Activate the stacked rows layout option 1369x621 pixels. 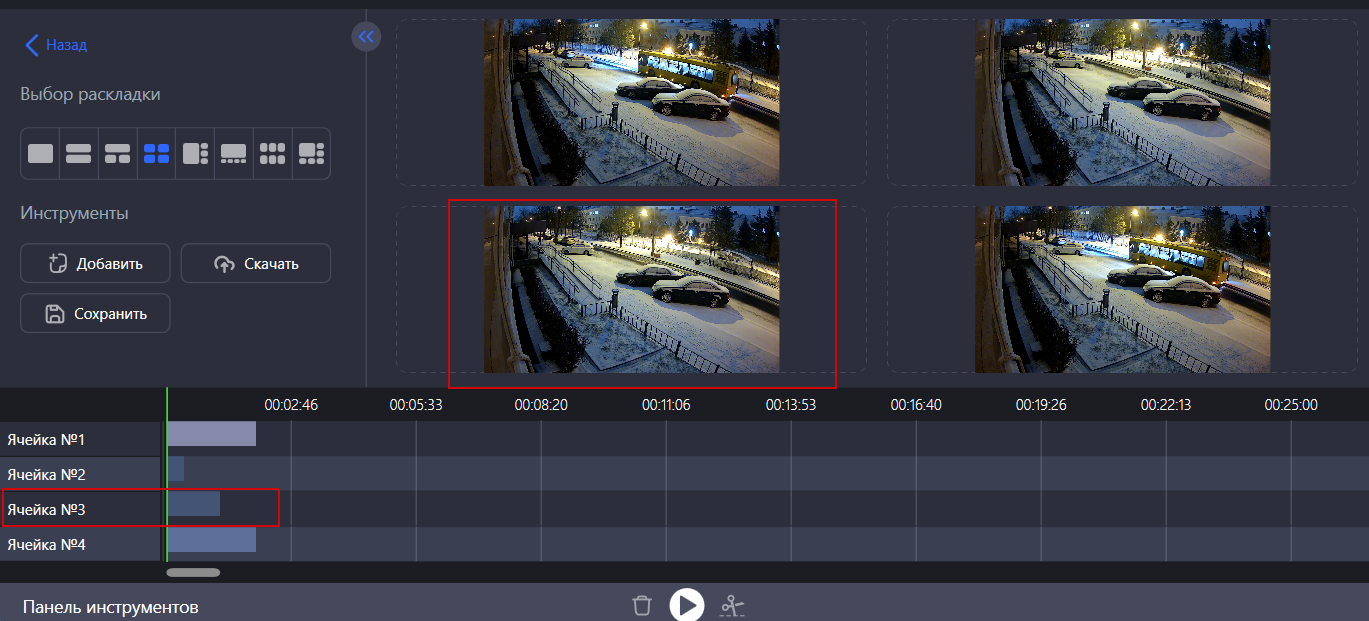point(118,153)
